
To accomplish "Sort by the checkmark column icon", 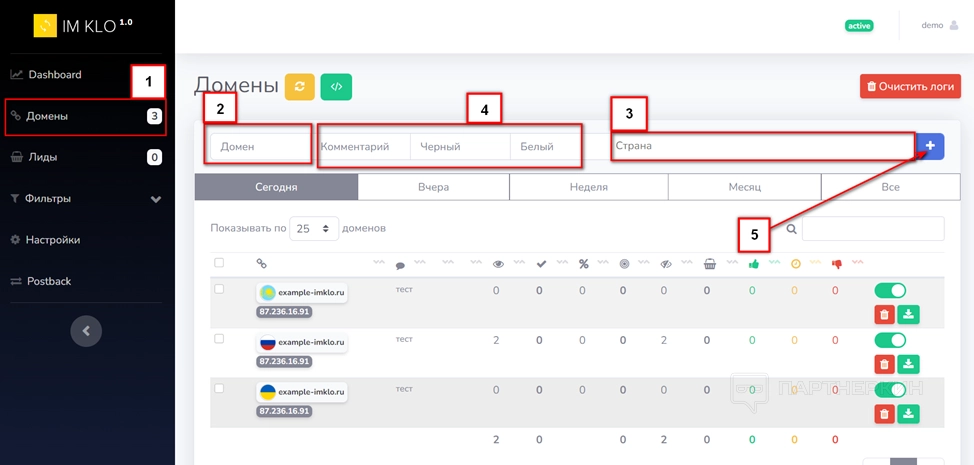I will (541, 264).
